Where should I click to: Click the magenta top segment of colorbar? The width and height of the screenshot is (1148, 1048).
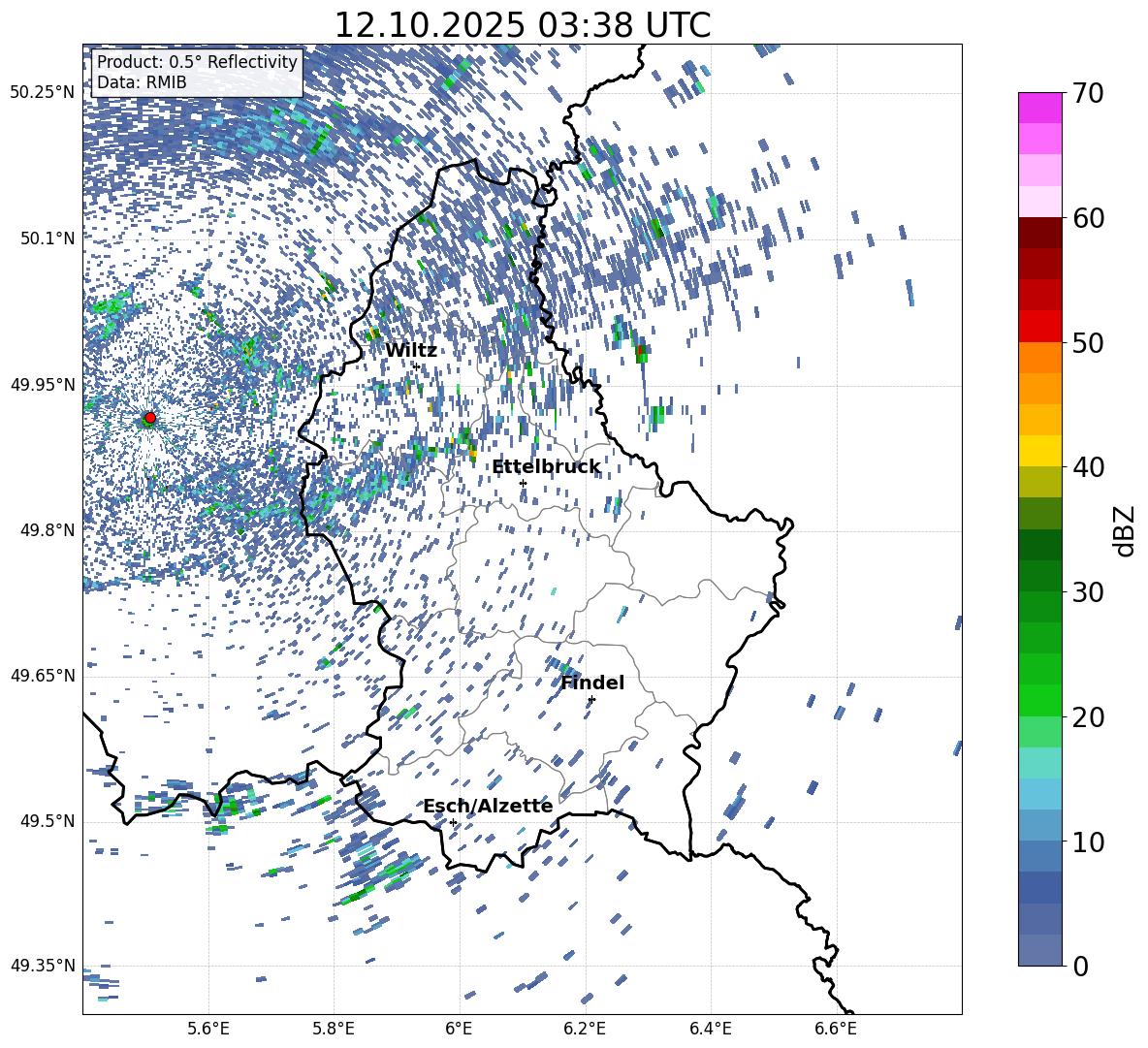pos(1040,108)
